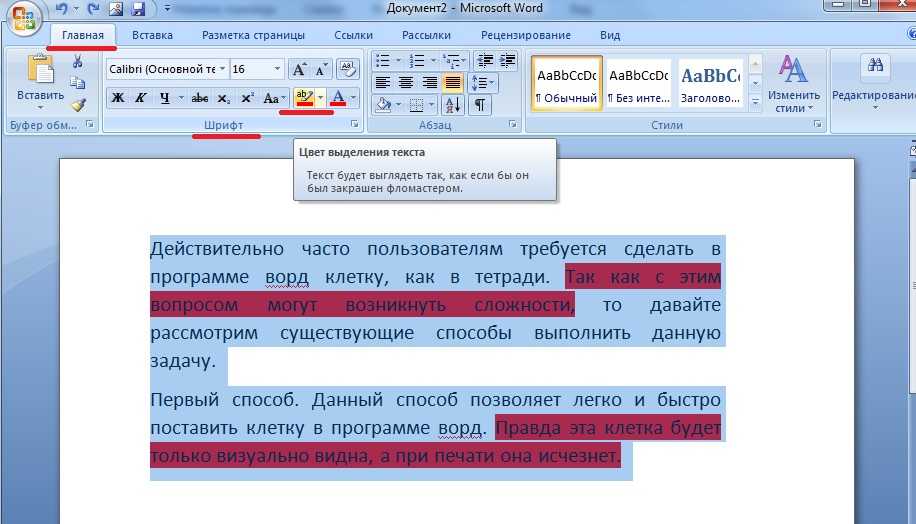Cut selection with the scissors icon
This screenshot has width=916, height=524.
77,61
